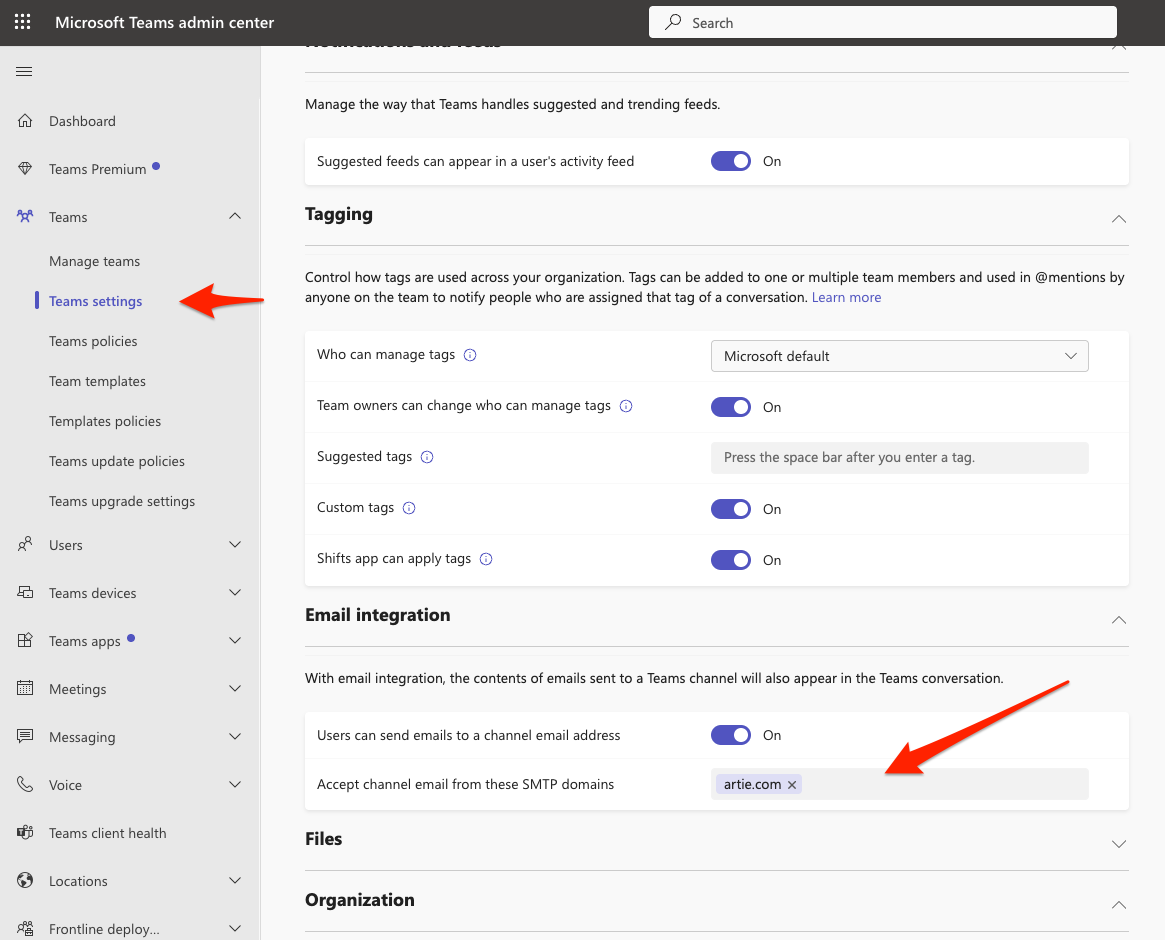The height and width of the screenshot is (940, 1165).
Task: Toggle Shifts app can apply tags
Action: tap(730, 560)
